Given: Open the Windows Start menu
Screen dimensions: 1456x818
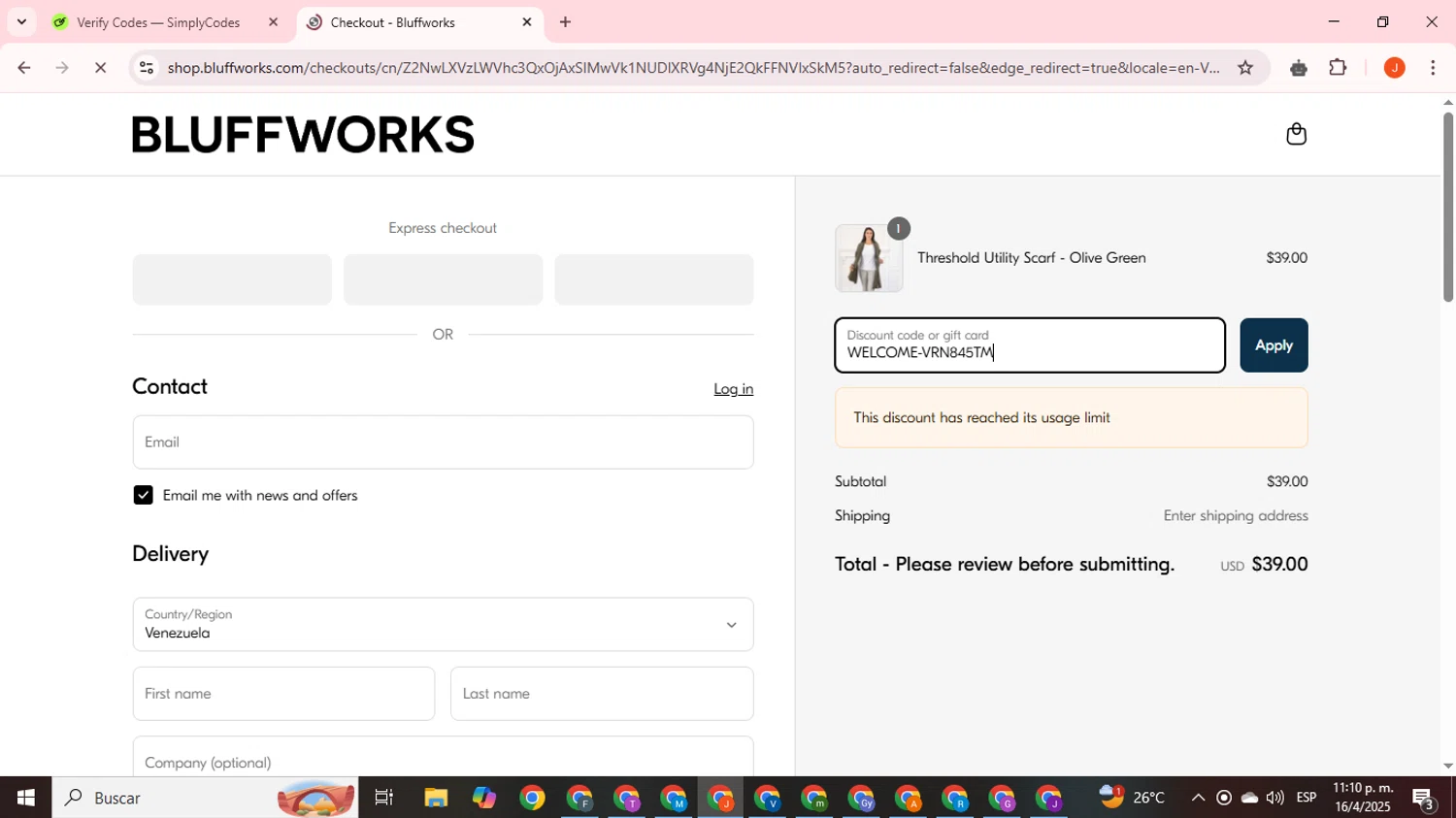Looking at the screenshot, I should tap(26, 798).
